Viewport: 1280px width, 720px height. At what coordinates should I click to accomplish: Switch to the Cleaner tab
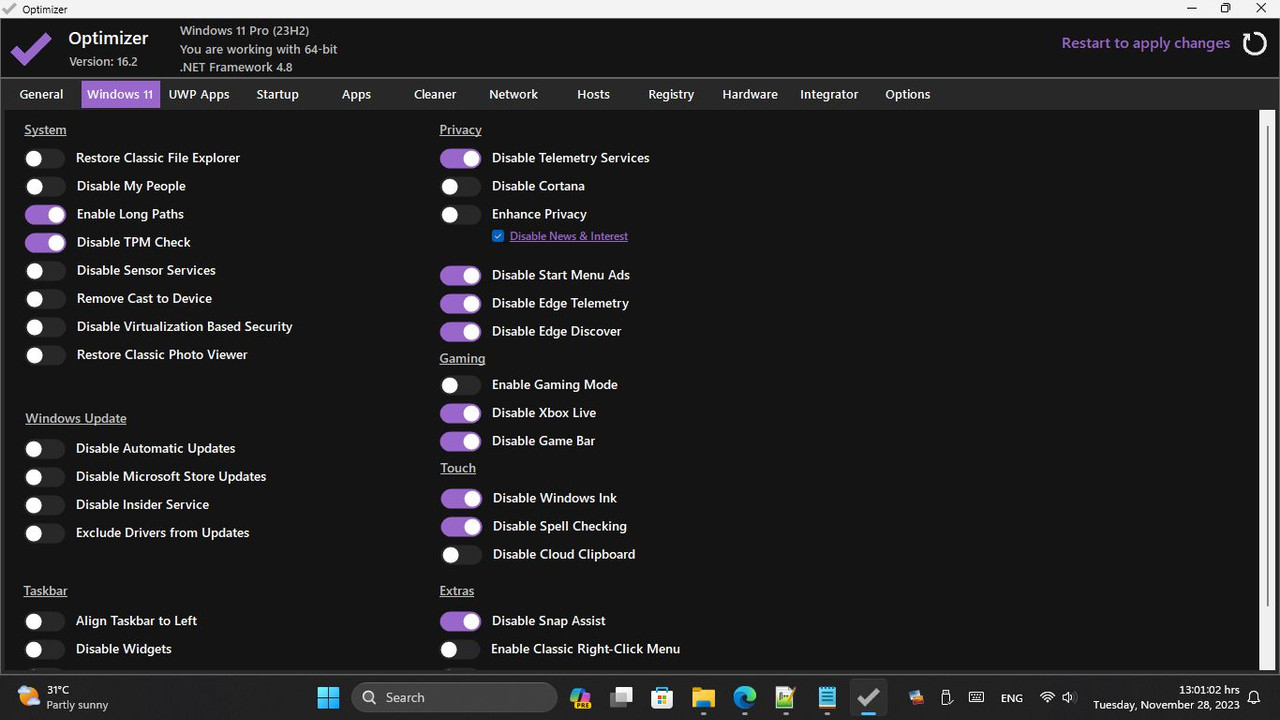[434, 94]
